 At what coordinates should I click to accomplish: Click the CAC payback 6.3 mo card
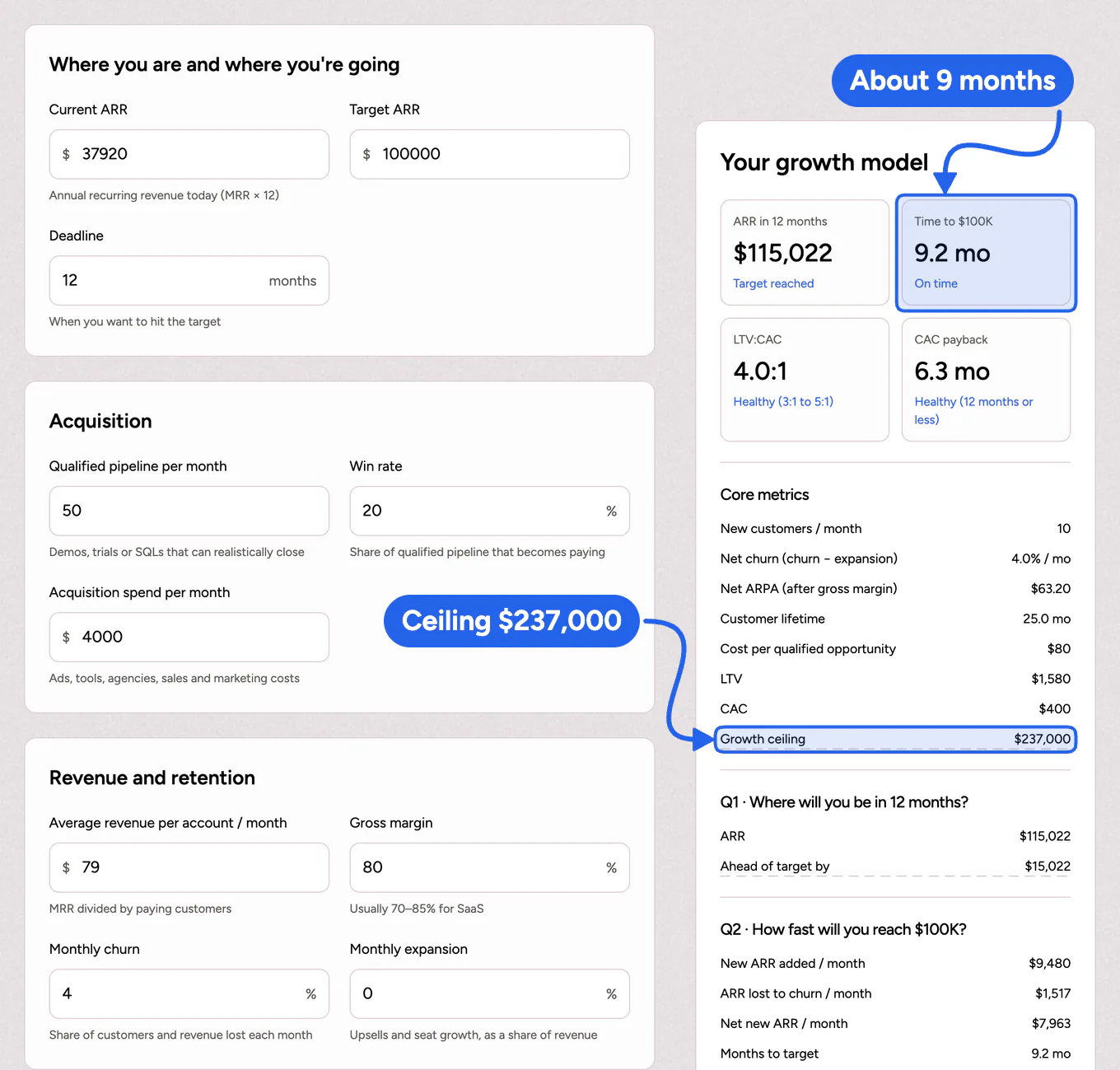click(x=986, y=380)
